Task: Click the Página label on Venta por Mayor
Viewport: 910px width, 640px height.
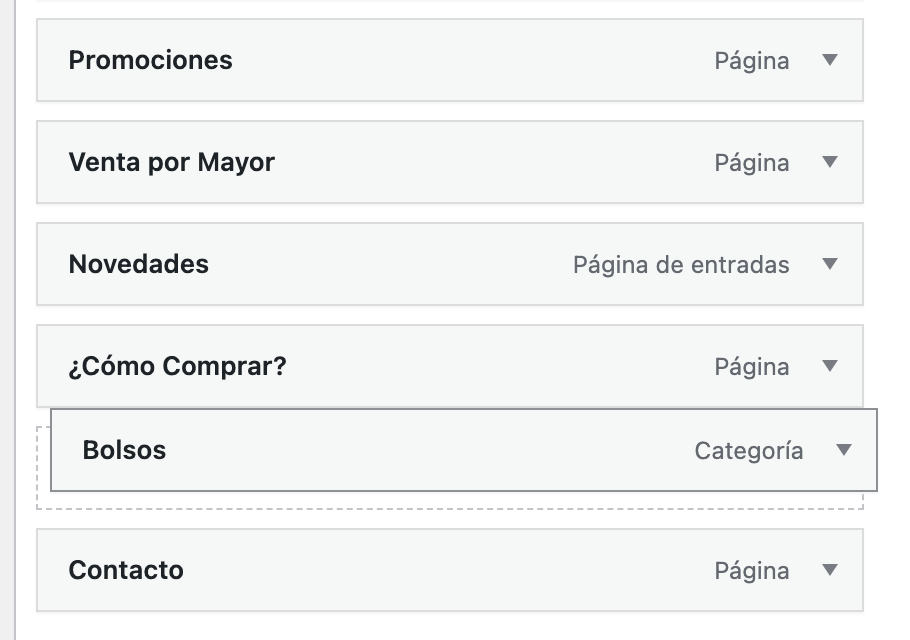Action: (x=751, y=163)
